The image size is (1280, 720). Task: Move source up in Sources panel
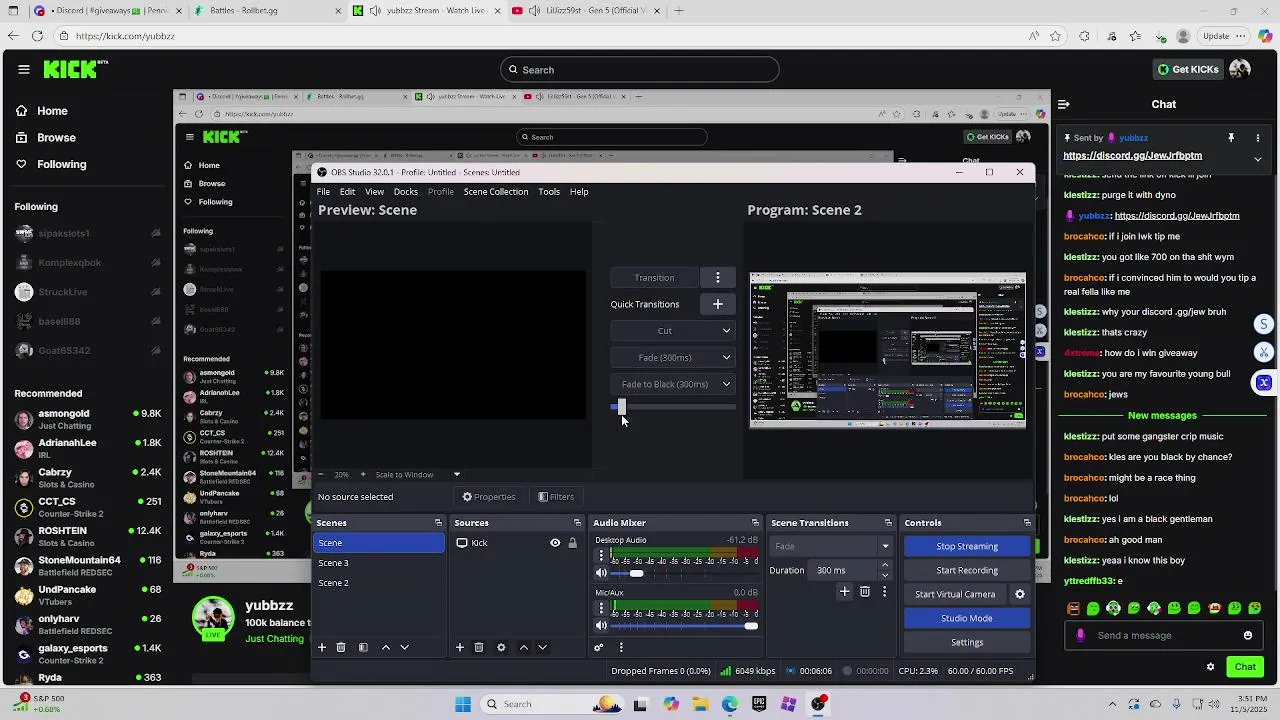524,648
